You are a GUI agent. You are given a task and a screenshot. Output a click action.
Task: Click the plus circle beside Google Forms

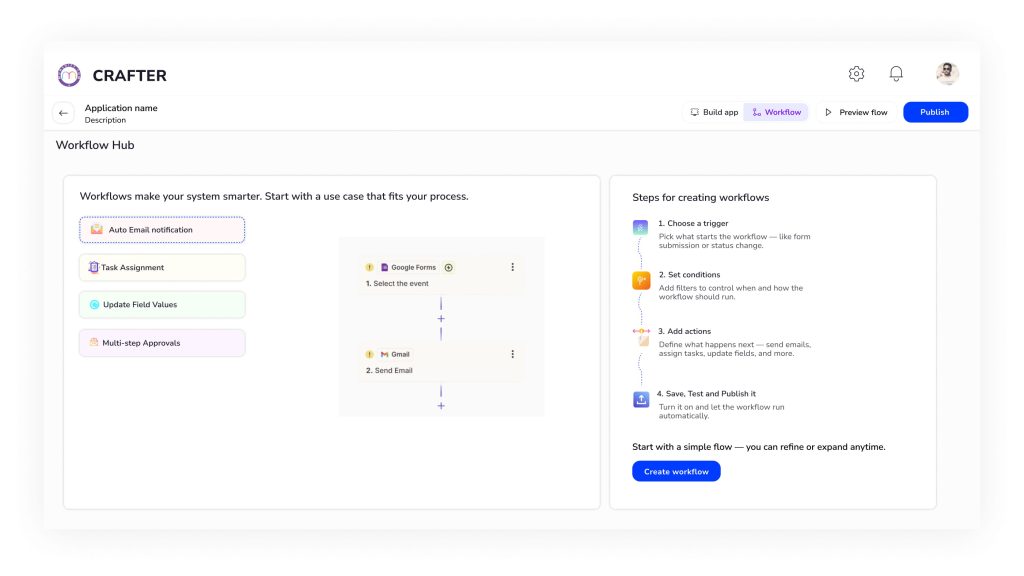click(x=449, y=267)
